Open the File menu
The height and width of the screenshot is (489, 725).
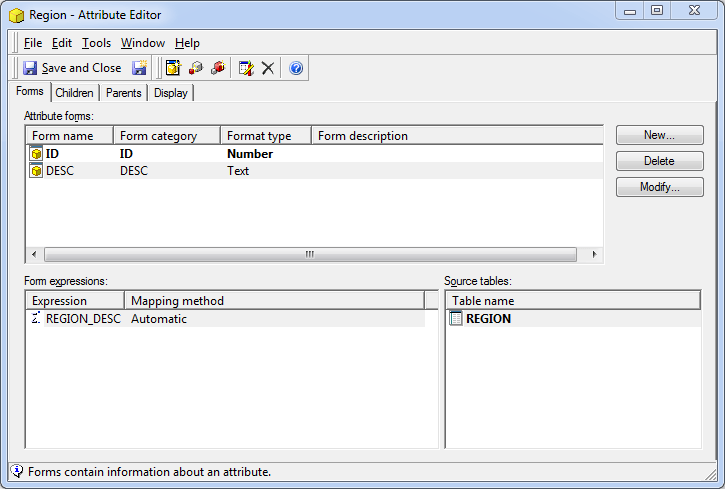(33, 43)
